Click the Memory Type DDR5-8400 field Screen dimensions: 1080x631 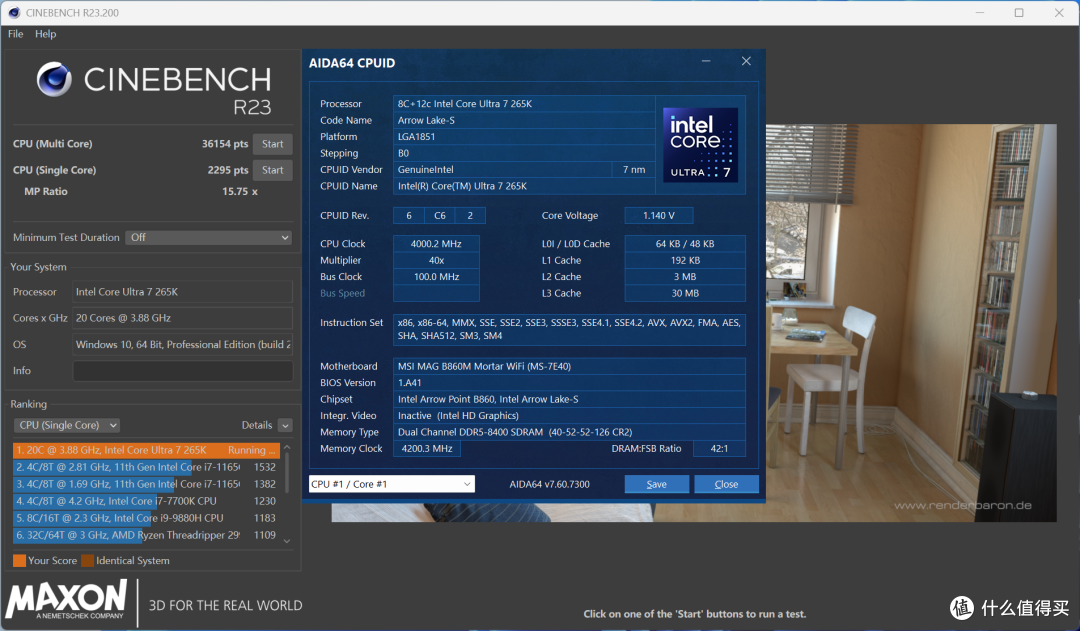coord(569,432)
